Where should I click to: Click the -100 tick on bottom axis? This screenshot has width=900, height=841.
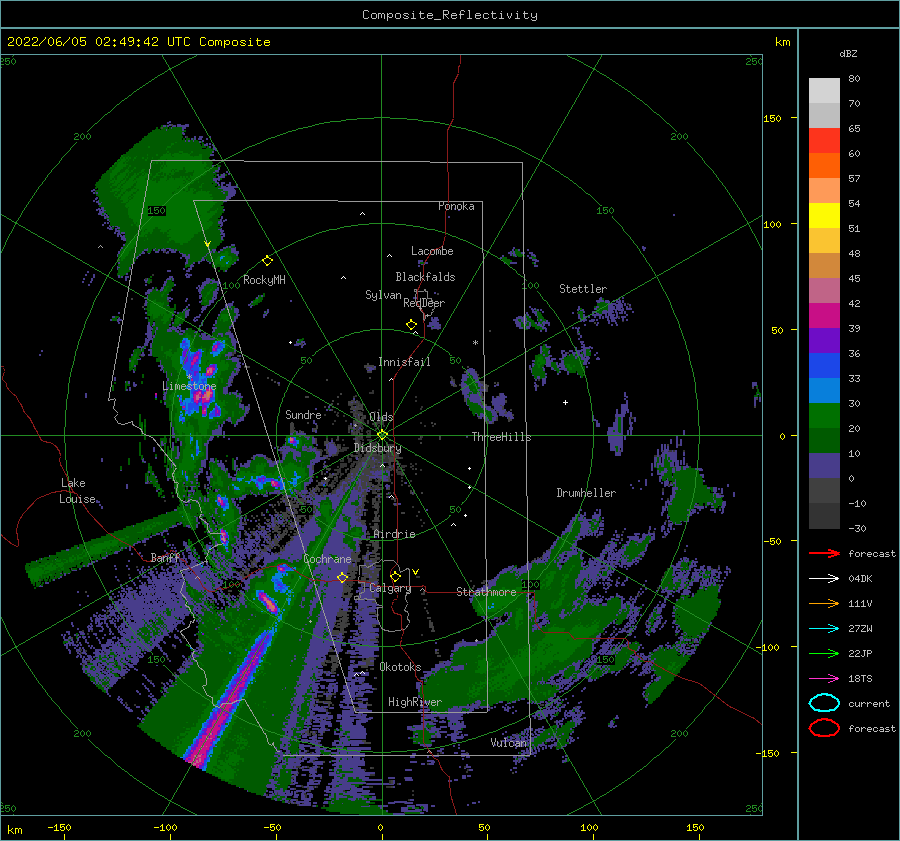pyautogui.click(x=165, y=827)
